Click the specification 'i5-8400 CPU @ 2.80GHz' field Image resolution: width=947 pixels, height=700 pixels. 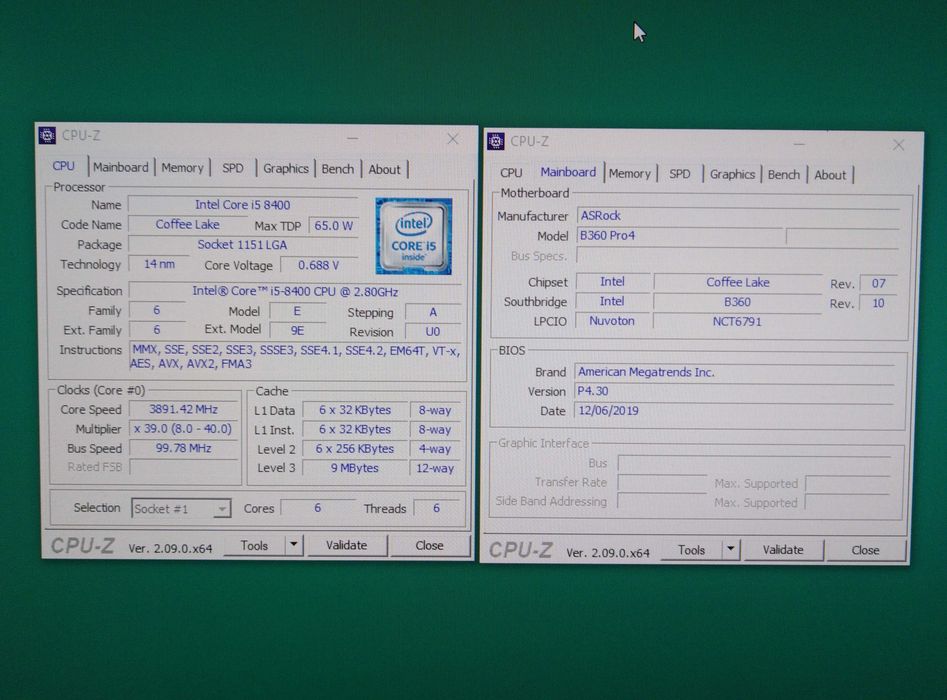[295, 291]
